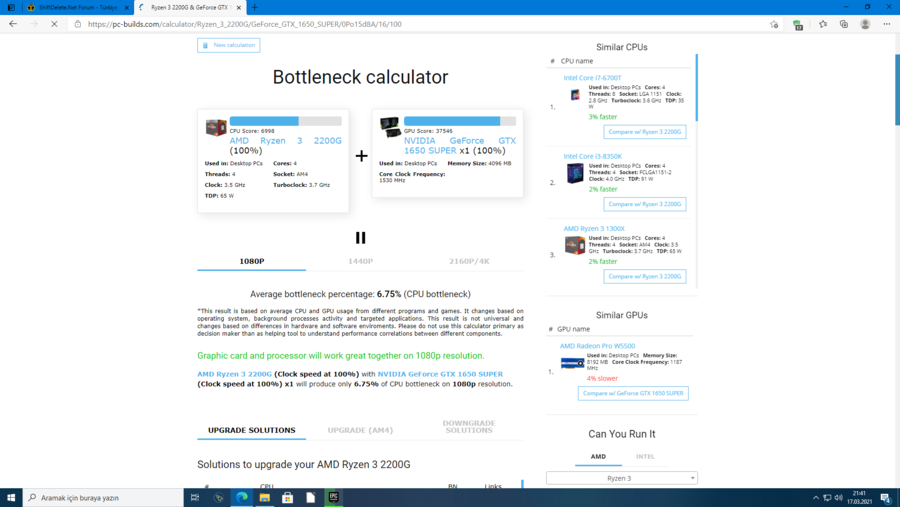900x507 pixels.
Task: Click Intel Core i3-8350K box image
Action: (x=575, y=173)
